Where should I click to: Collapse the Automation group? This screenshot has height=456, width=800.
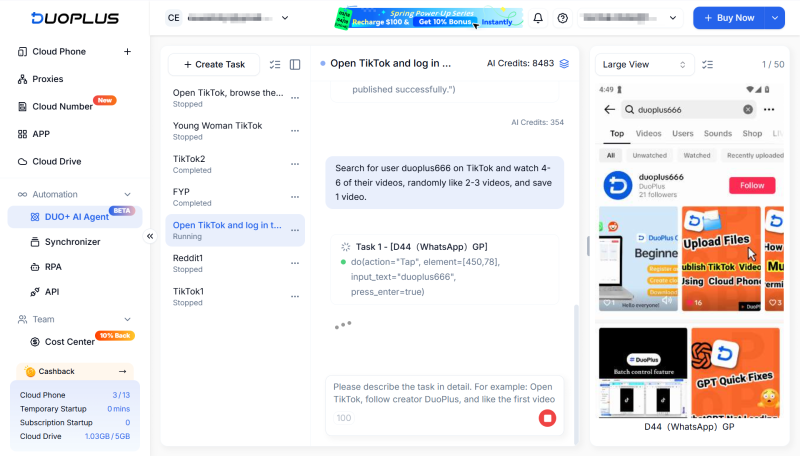click(x=128, y=194)
